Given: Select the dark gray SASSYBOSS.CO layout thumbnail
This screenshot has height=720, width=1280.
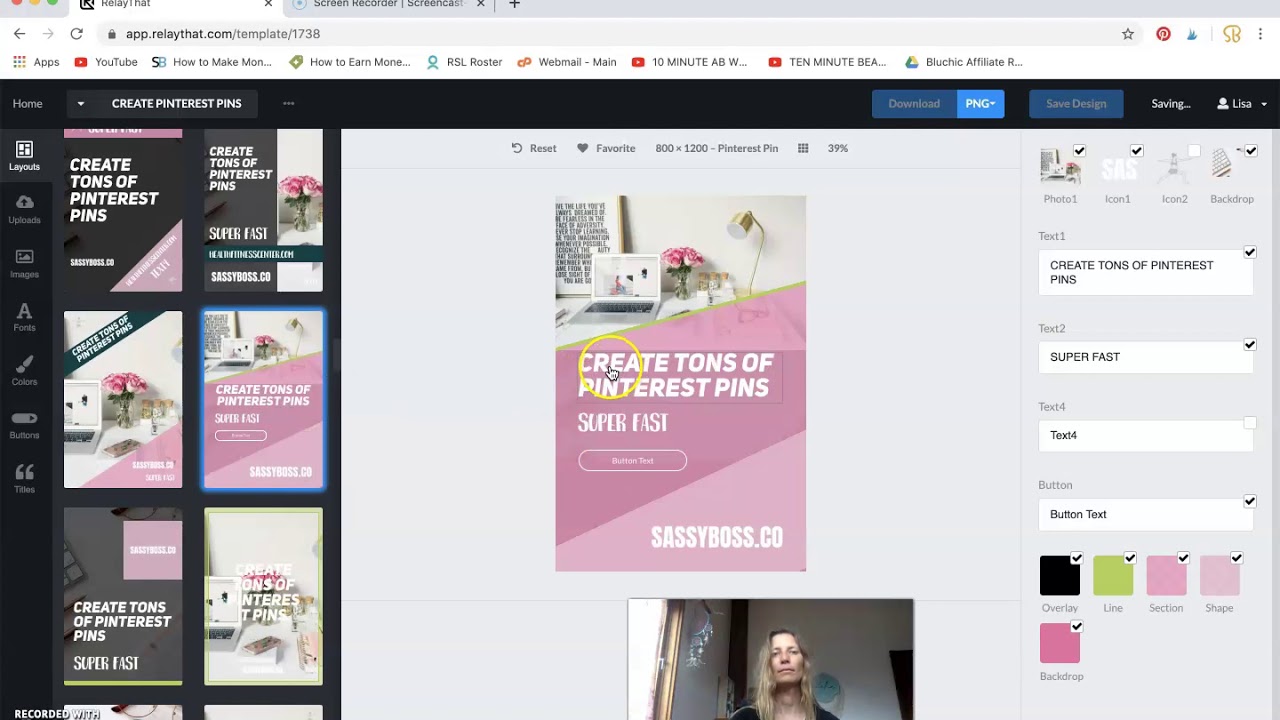Looking at the screenshot, I should [x=123, y=596].
